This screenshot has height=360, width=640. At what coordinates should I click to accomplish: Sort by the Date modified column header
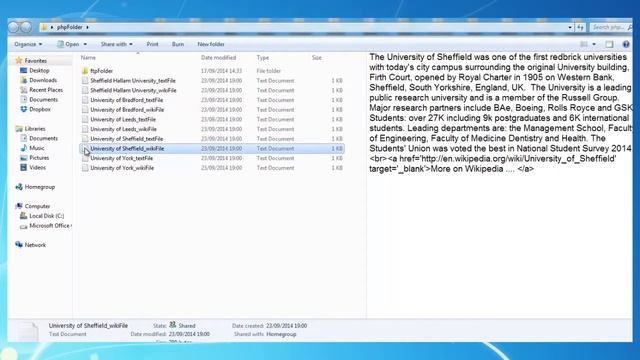coord(218,58)
